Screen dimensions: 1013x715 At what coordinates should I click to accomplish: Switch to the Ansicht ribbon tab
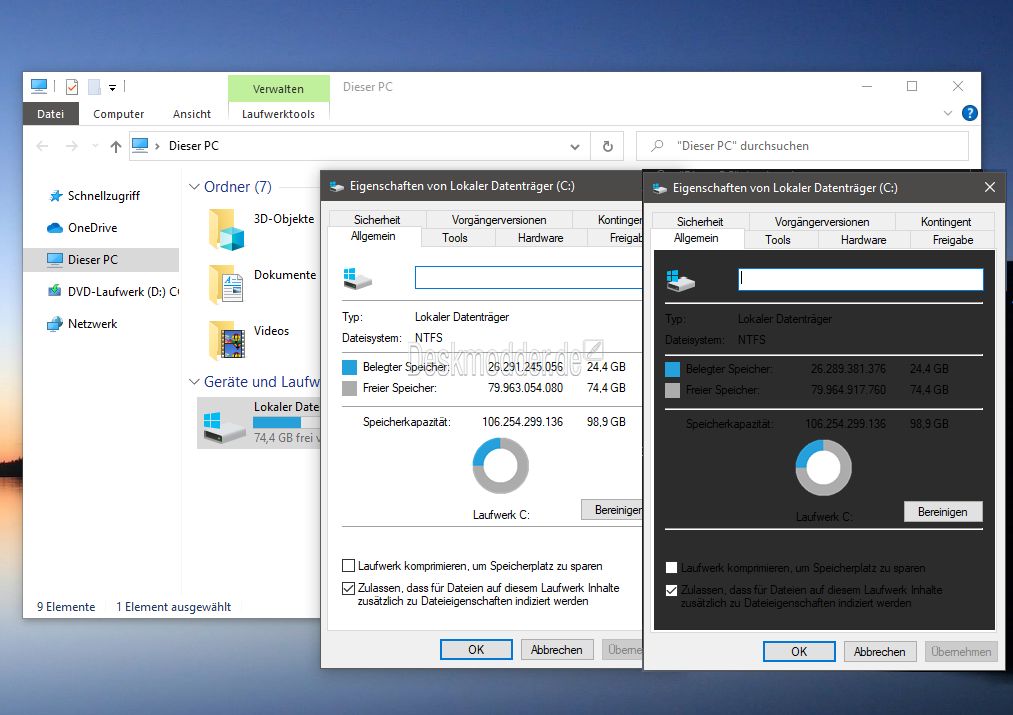click(x=192, y=114)
